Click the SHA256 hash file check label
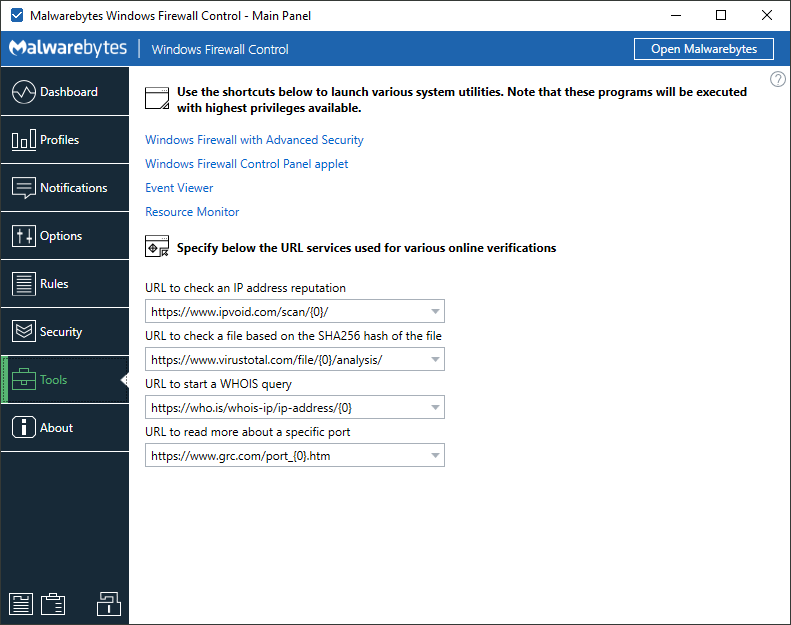This screenshot has height=625, width=791. click(294, 336)
